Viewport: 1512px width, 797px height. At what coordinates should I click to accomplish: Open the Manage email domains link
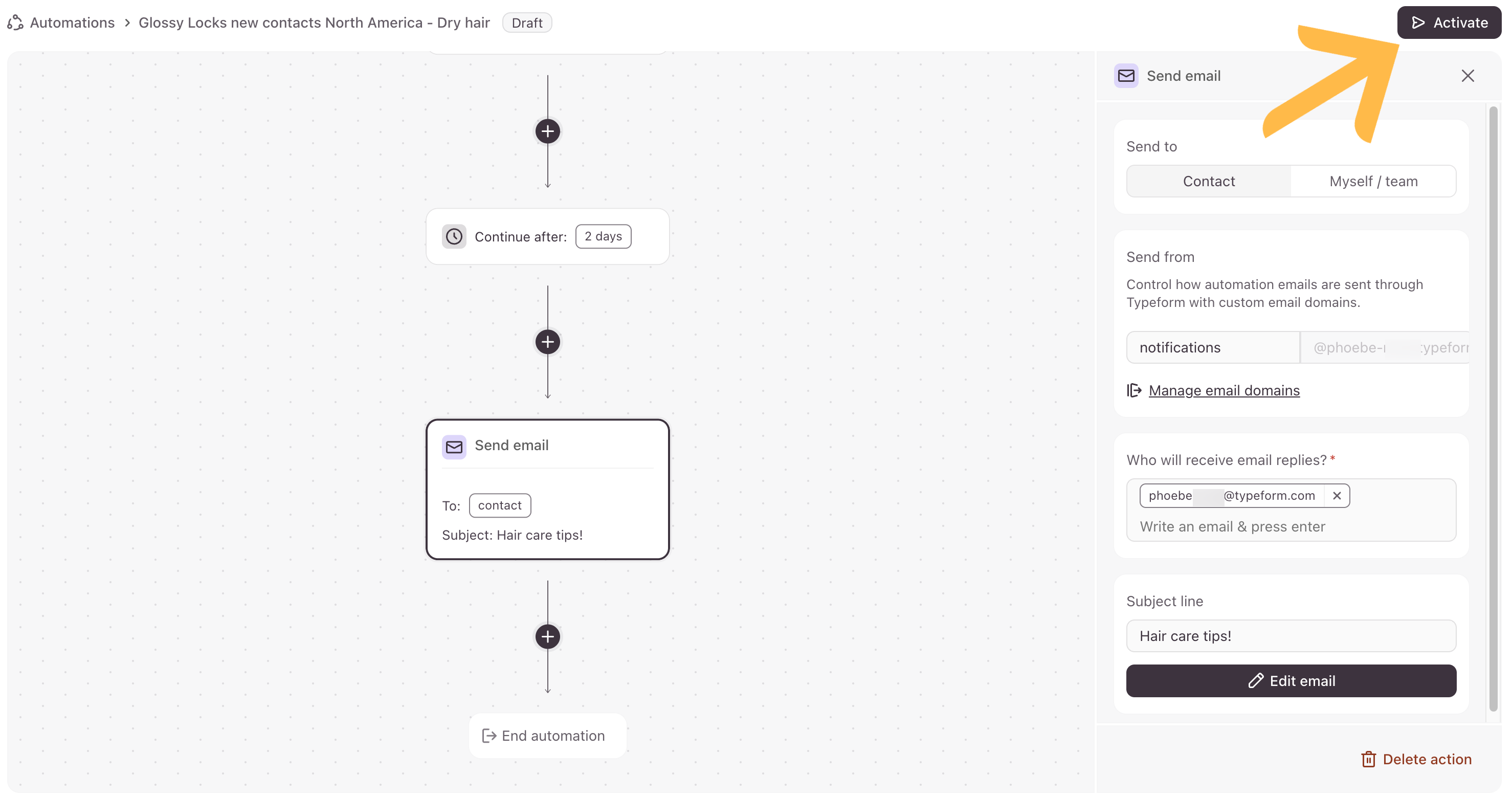coord(1224,390)
